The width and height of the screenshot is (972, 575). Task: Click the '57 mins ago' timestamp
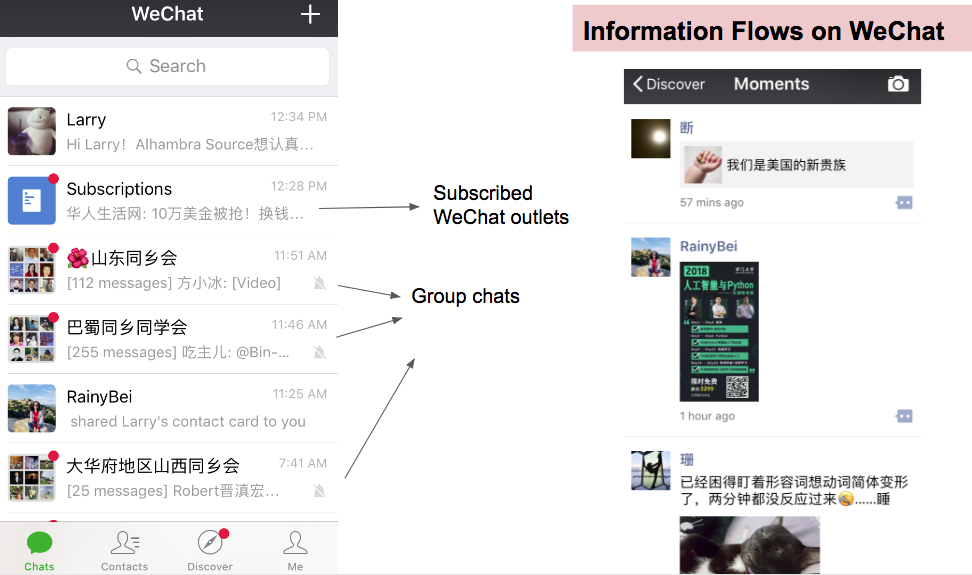(x=712, y=203)
